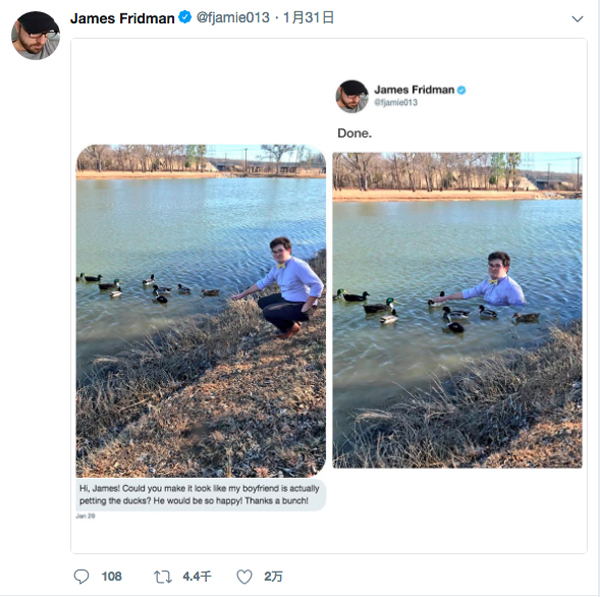Open the James Fridman display name link
Screen dimensions: 600x597
pos(122,19)
